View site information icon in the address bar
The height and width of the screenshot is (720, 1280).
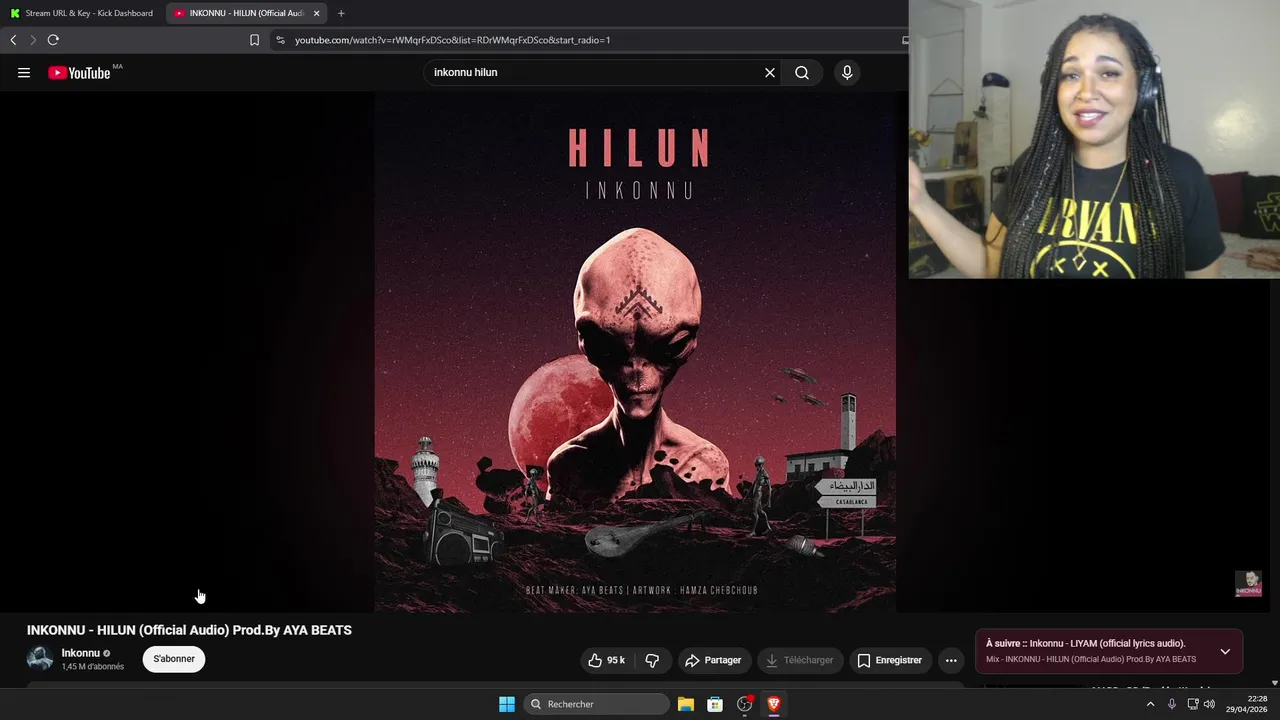coord(280,40)
